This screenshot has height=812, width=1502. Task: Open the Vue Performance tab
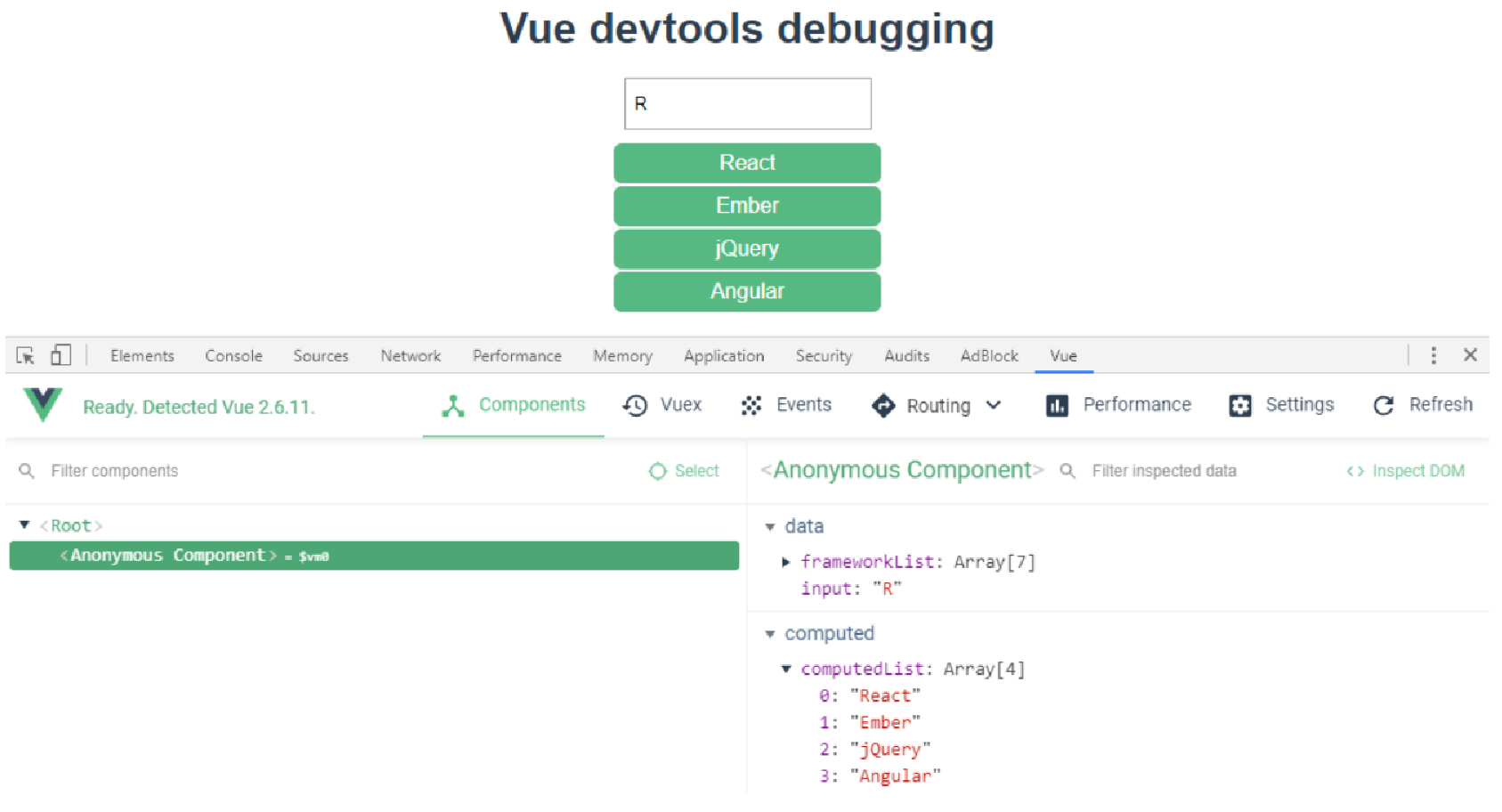tap(1118, 405)
